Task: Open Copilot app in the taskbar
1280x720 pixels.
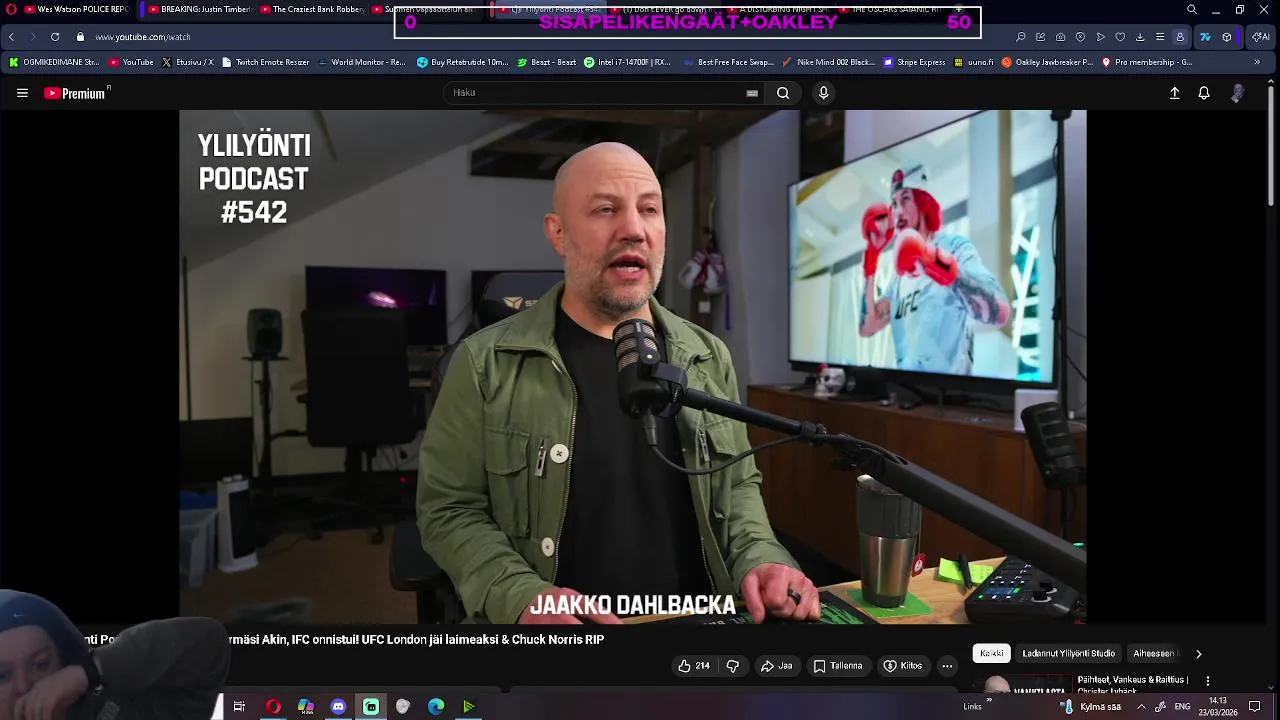Action: click(x=306, y=707)
